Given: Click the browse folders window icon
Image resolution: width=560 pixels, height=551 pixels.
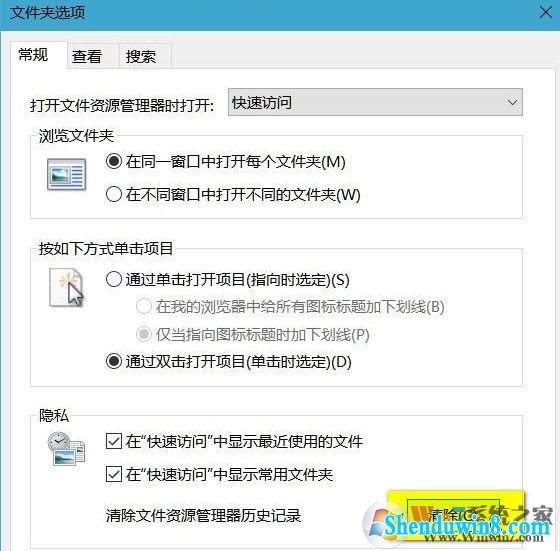Looking at the screenshot, I should (x=67, y=174).
